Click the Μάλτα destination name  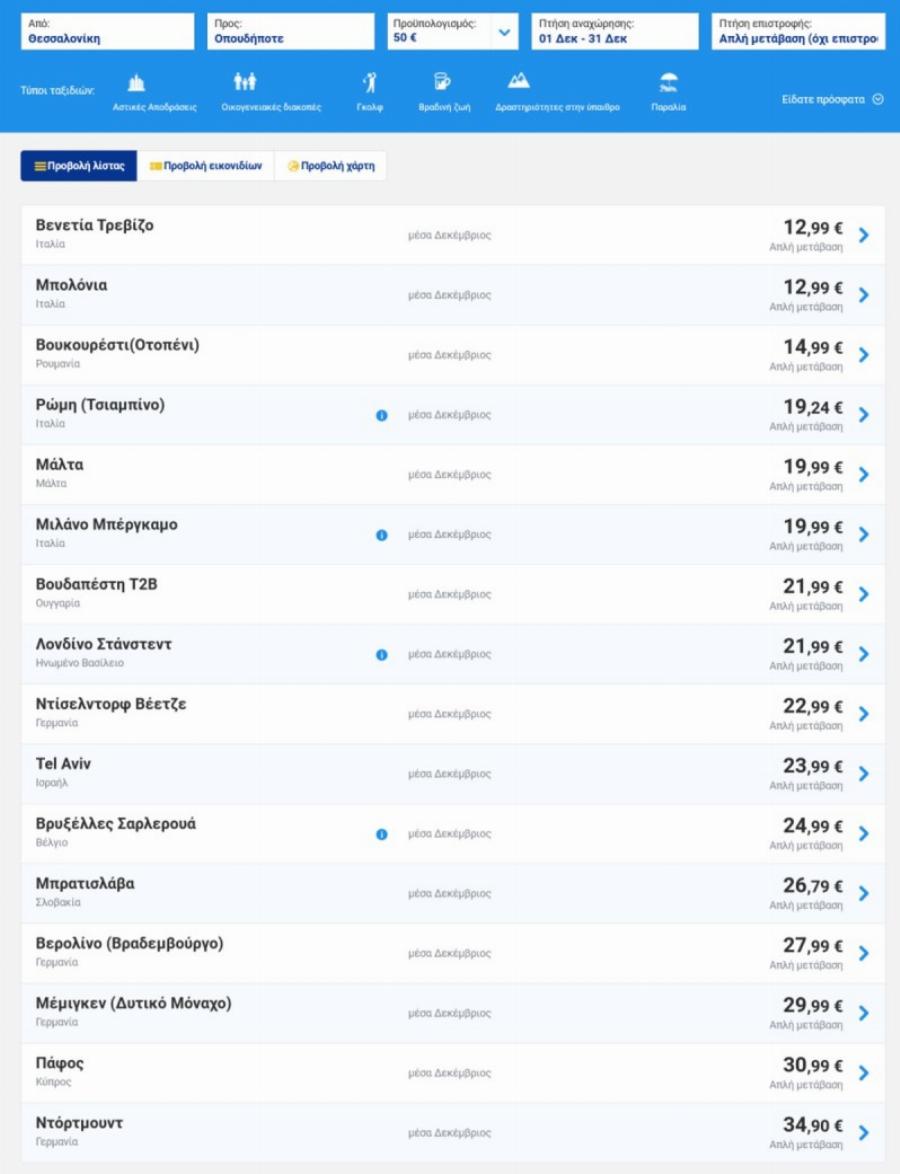click(60, 465)
